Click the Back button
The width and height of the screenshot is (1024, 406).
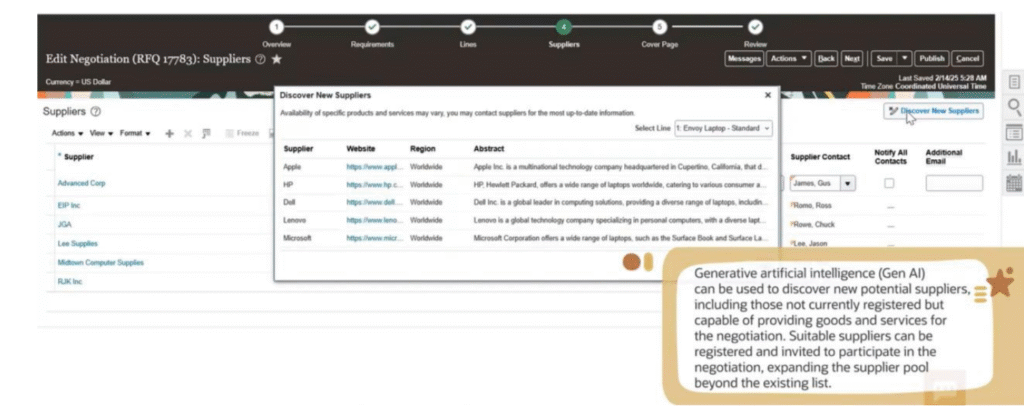pos(827,59)
